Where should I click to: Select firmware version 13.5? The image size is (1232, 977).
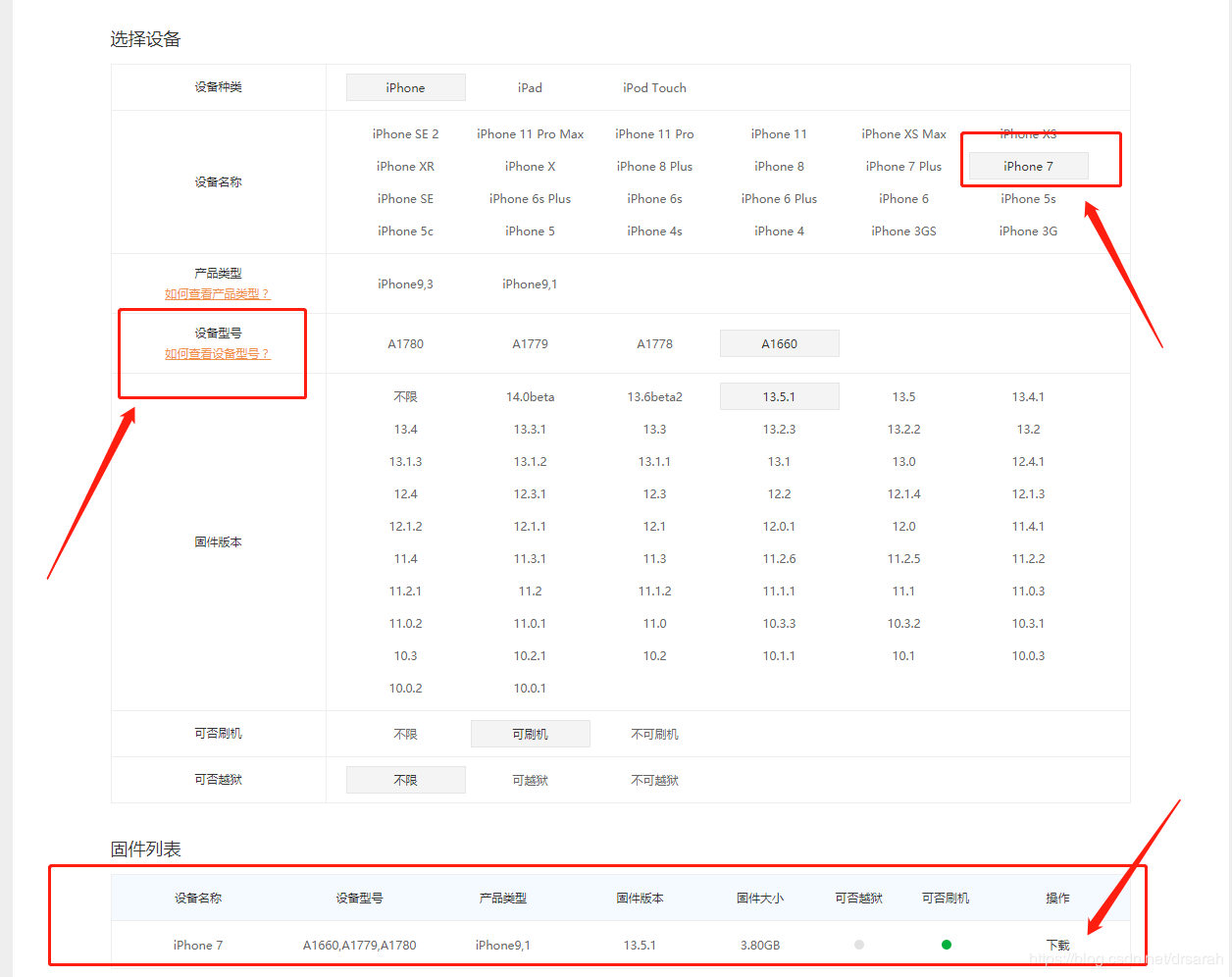903,397
